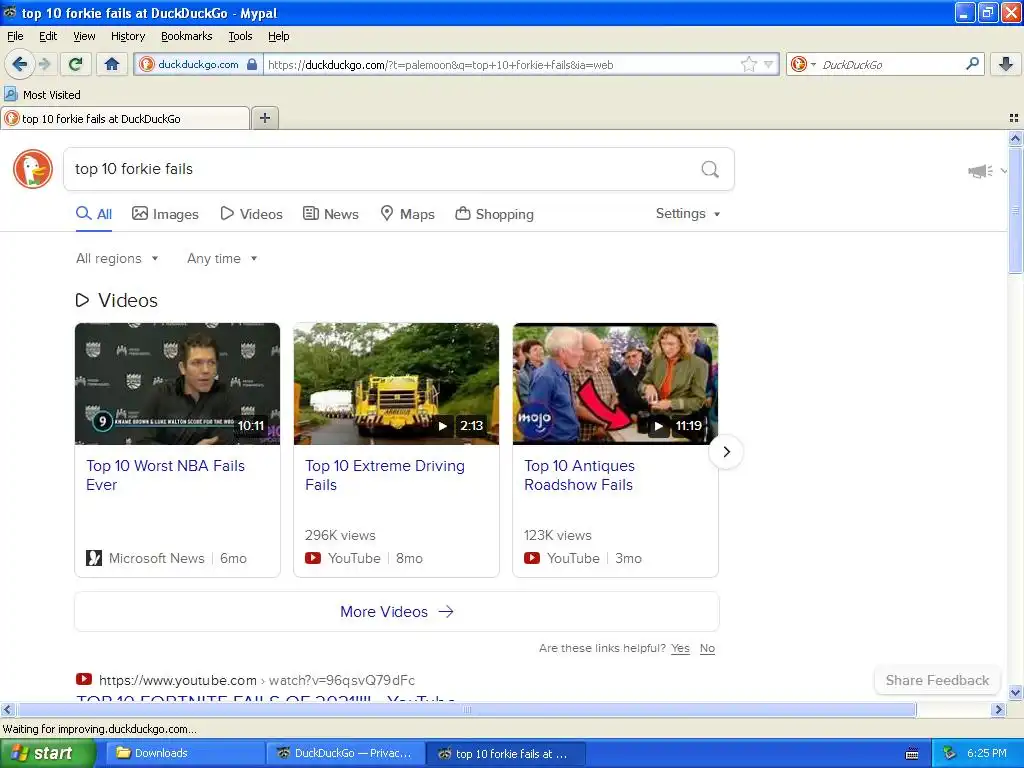Screen dimensions: 1024x768
Task: Answer Yes to links helpful question
Action: click(680, 648)
